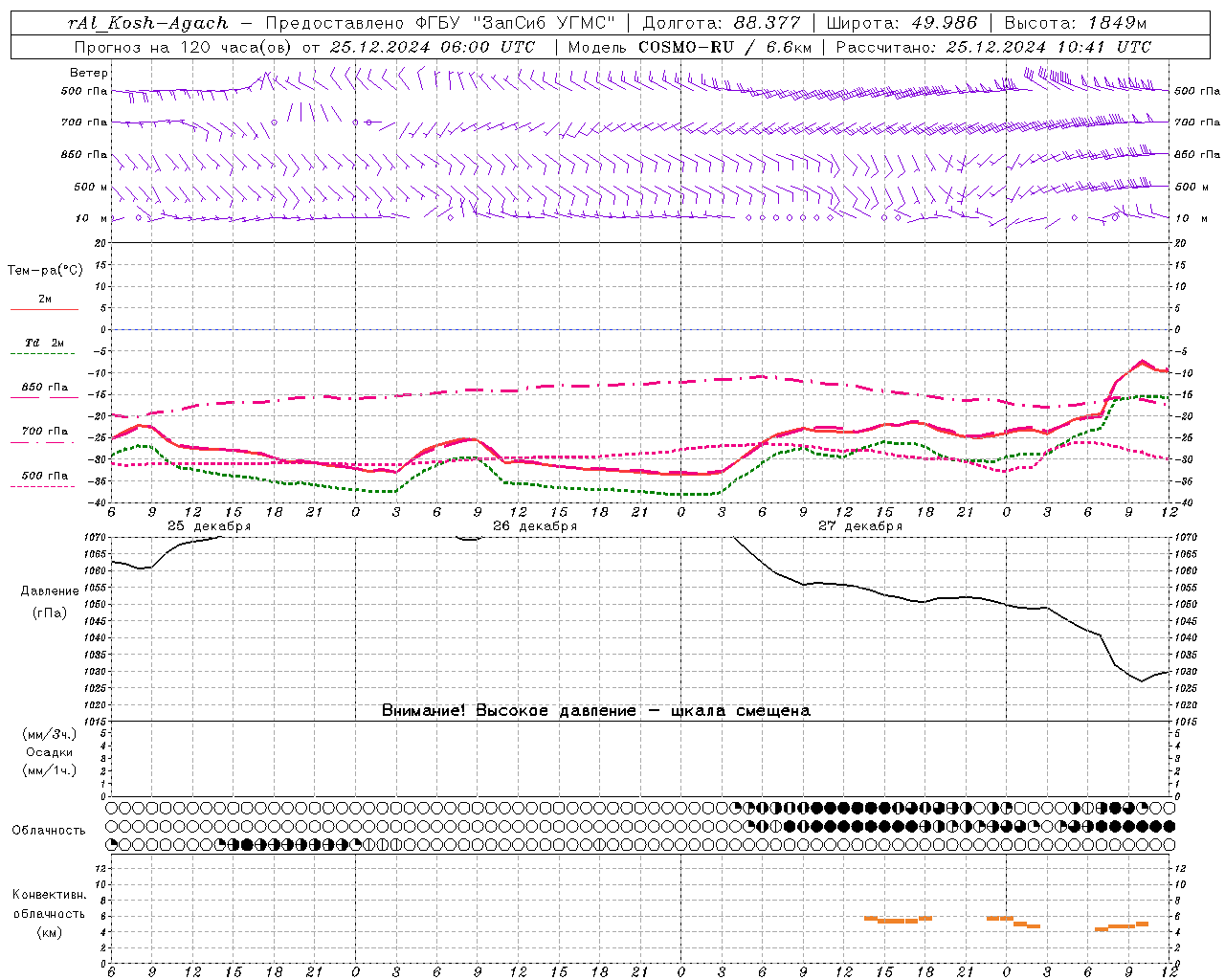The width and height of the screenshot is (1225, 980).
Task: Click the 700 гПа temperature legend entry
Action: click(x=45, y=431)
